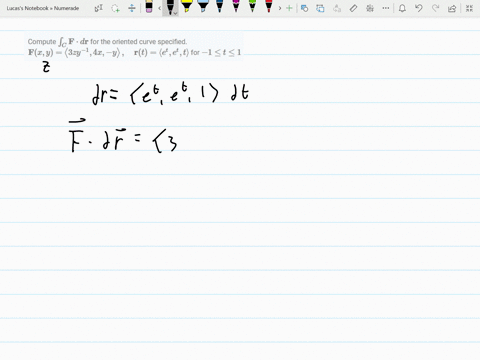
Task: Open the more options ellipsis menu
Action: click(x=386, y=8)
